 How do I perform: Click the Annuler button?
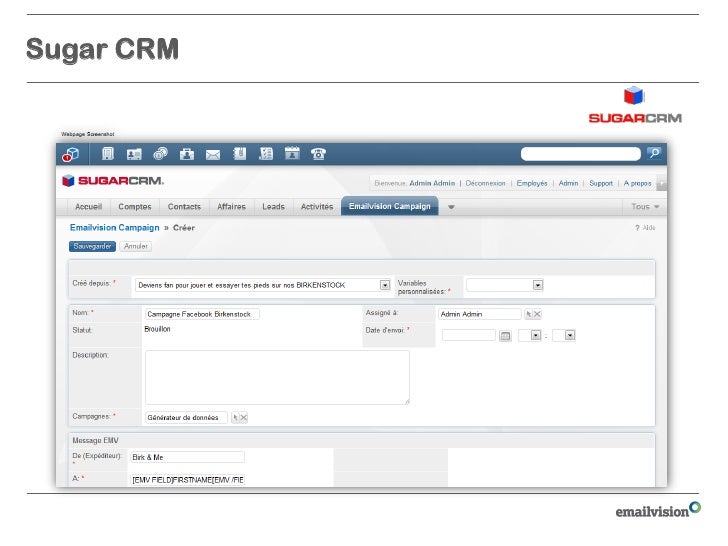pos(136,246)
